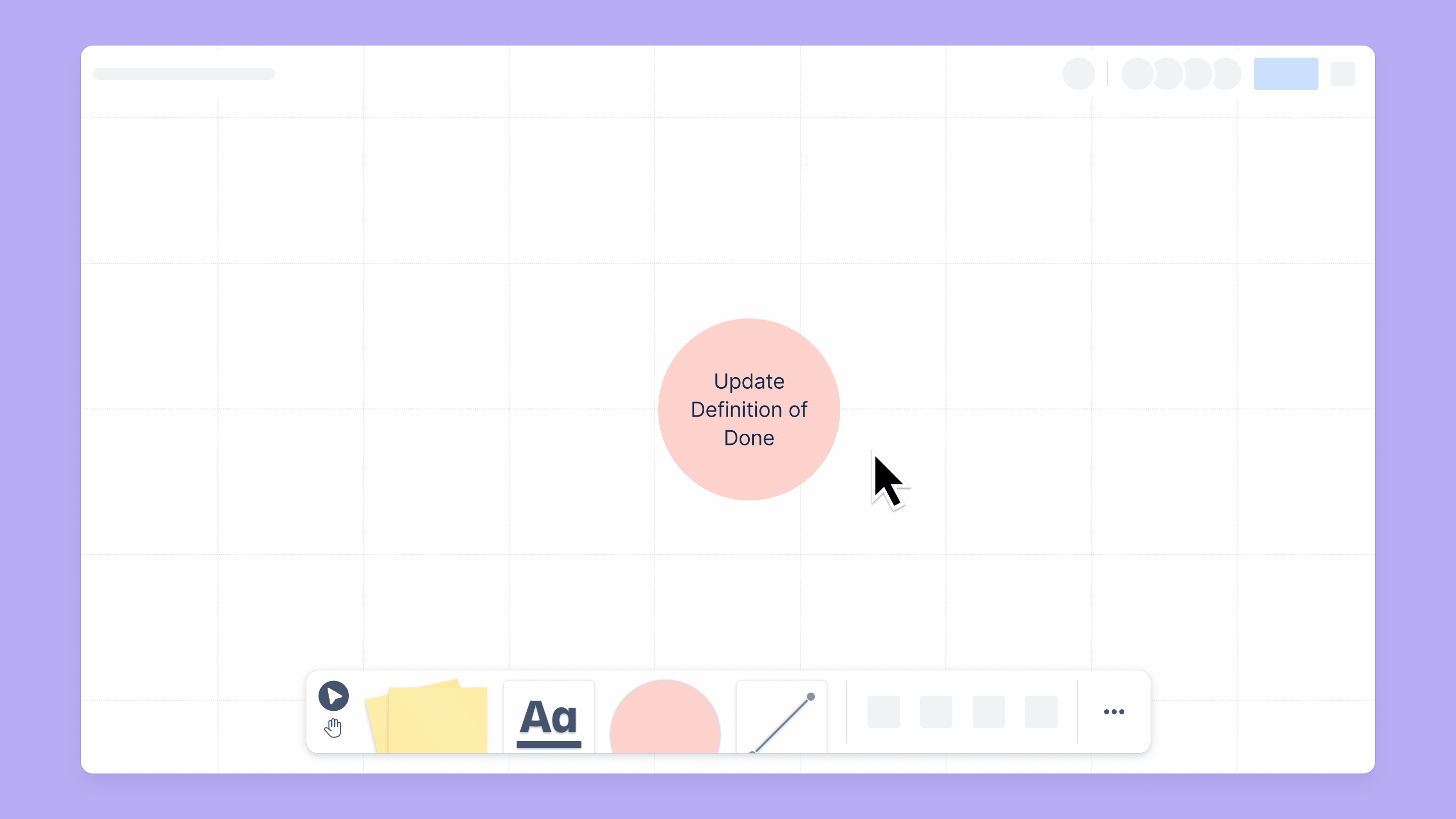The height and width of the screenshot is (819, 1456).
Task: Click the second rectangle shape icon
Action: click(x=936, y=712)
